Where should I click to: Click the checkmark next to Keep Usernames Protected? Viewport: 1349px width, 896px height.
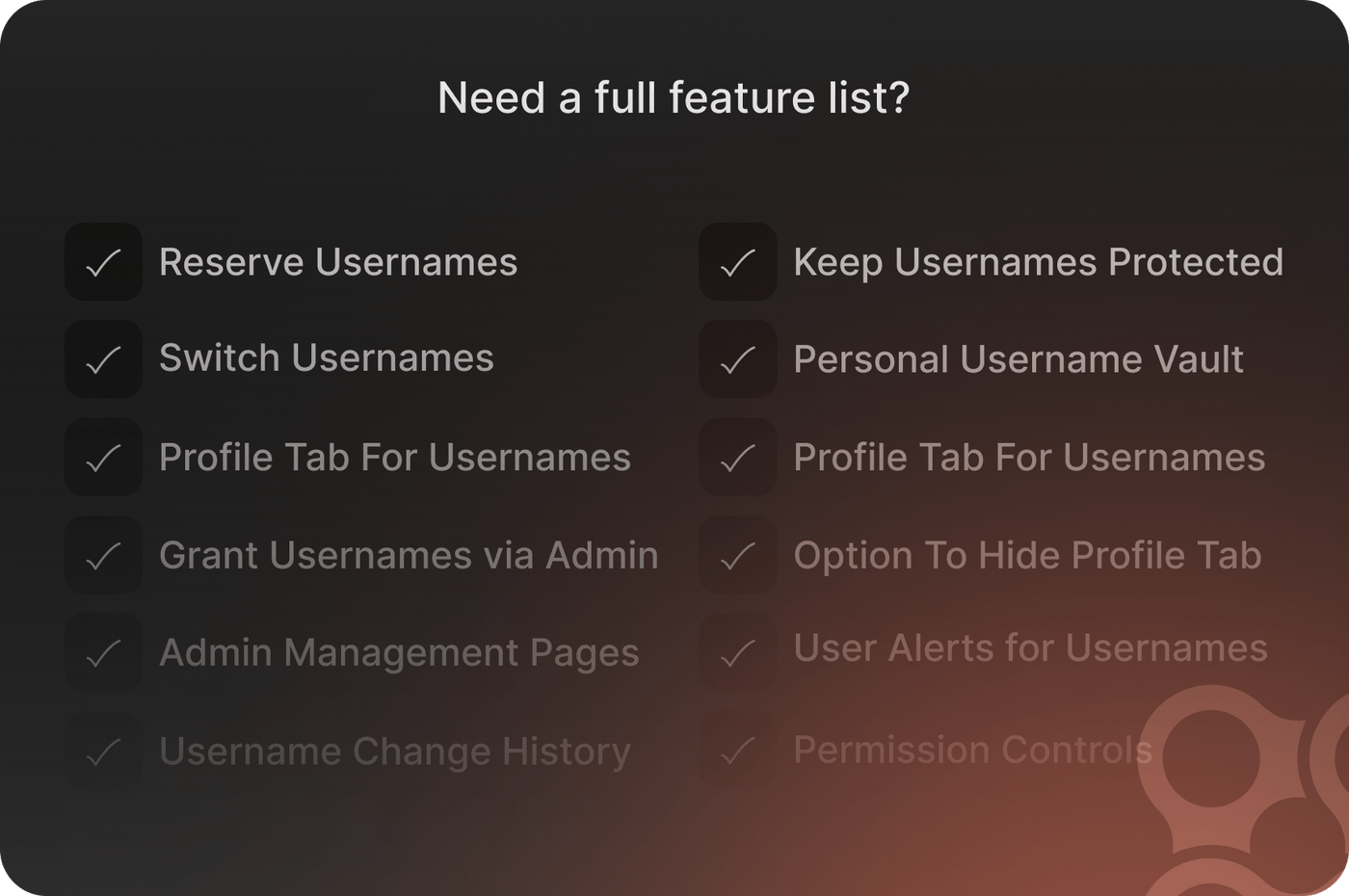(x=737, y=262)
